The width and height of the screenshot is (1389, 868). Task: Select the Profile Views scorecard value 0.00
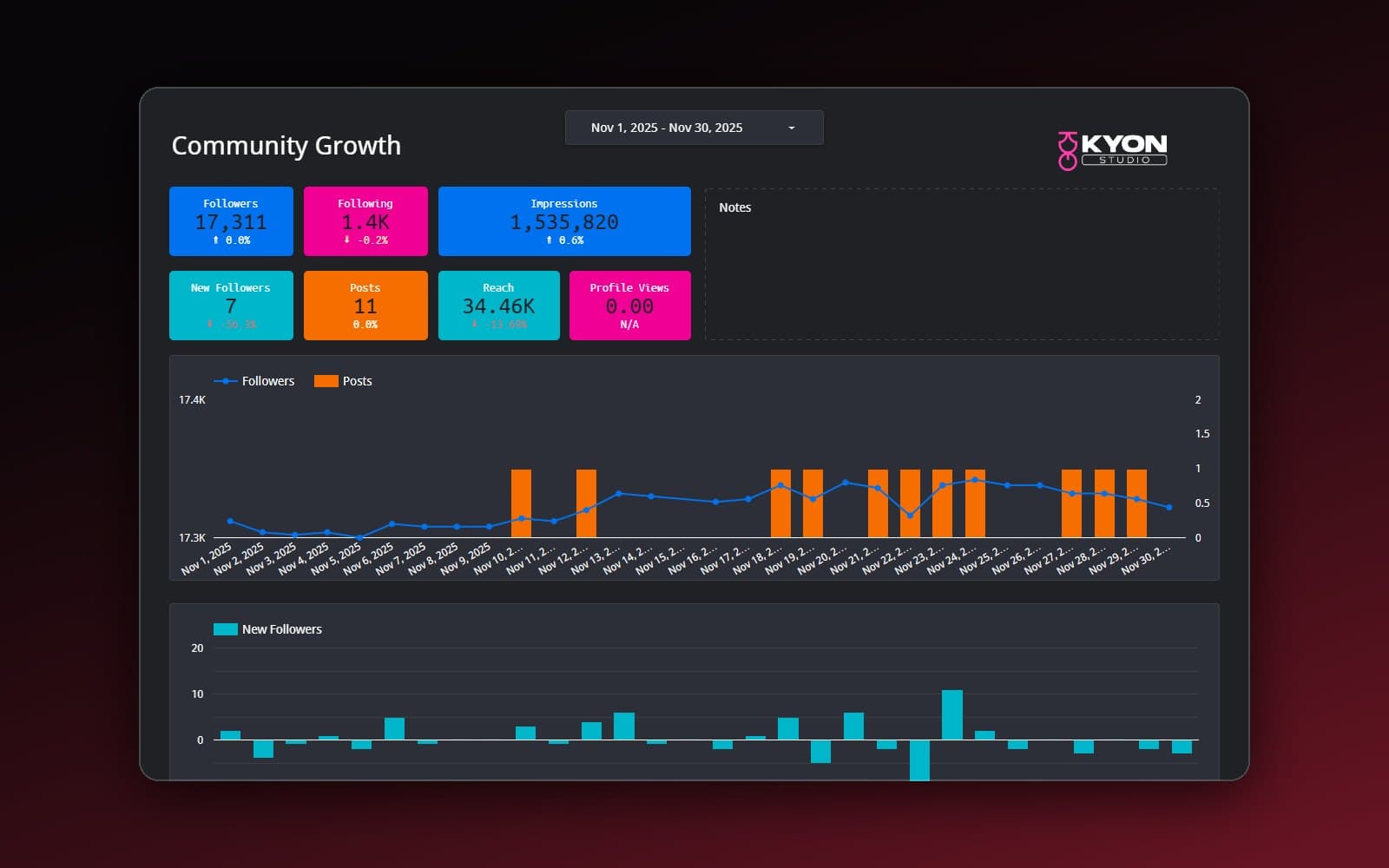(x=629, y=306)
